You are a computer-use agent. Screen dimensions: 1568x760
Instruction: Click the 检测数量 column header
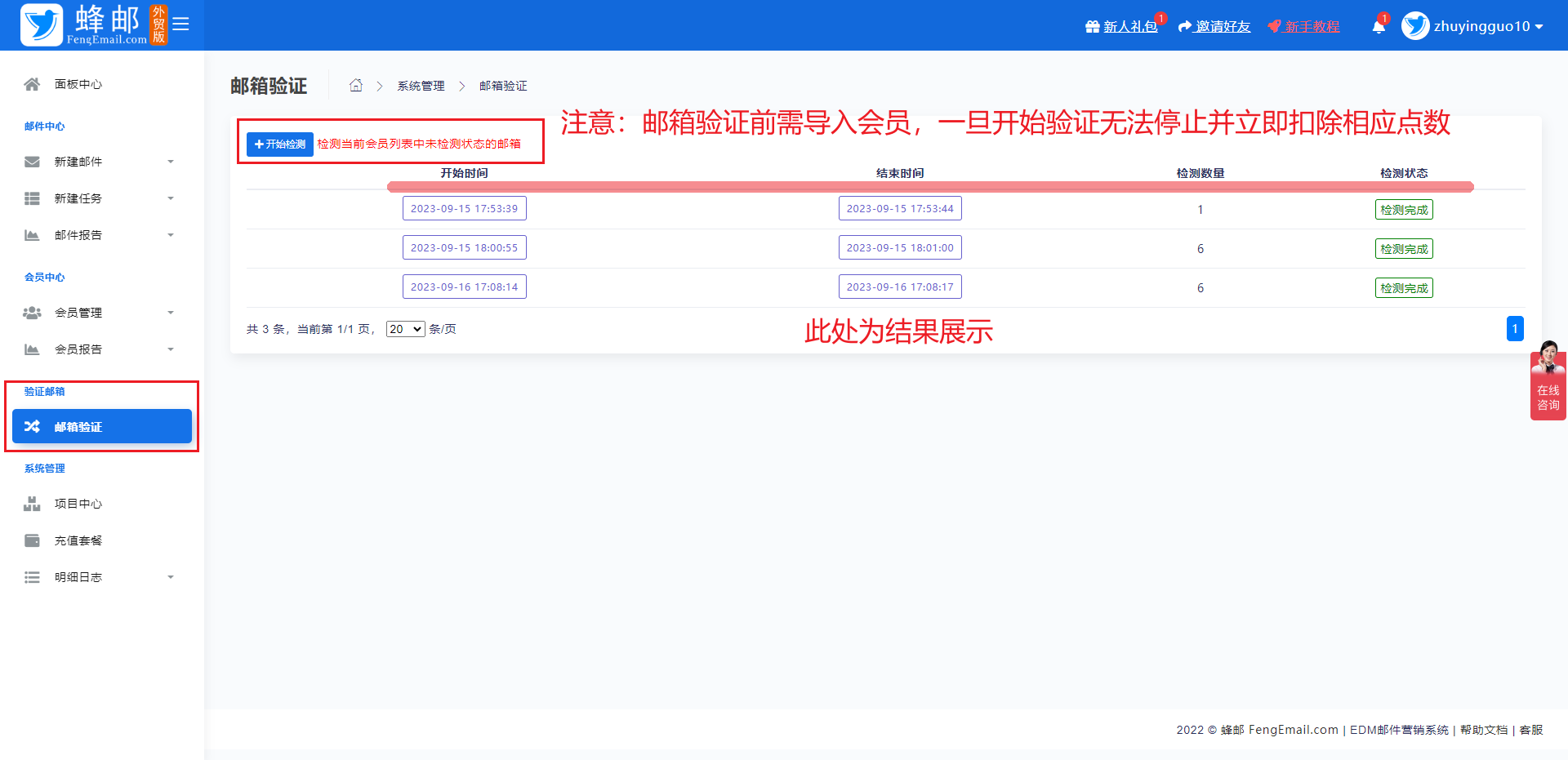(1200, 173)
